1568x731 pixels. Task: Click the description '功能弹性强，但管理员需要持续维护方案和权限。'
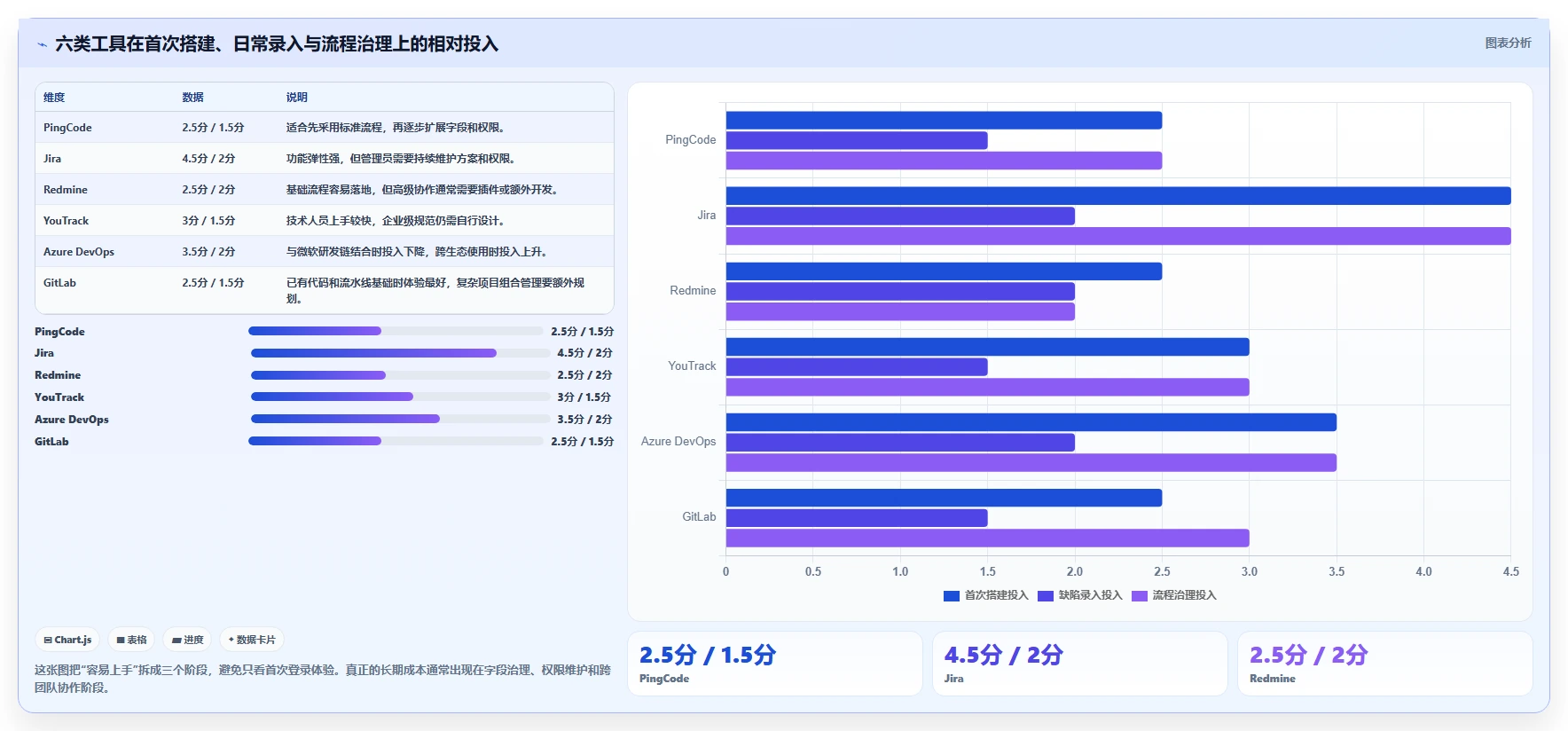tap(403, 159)
